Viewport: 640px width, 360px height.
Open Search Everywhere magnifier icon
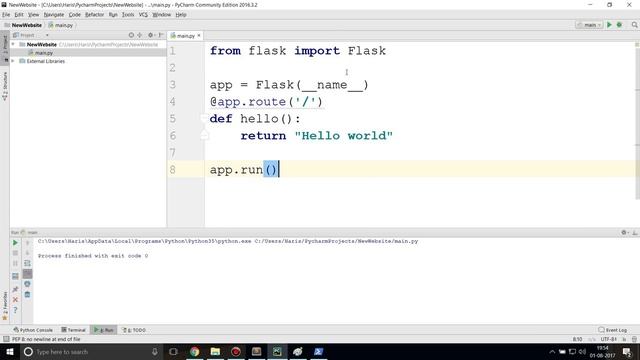tap(634, 25)
